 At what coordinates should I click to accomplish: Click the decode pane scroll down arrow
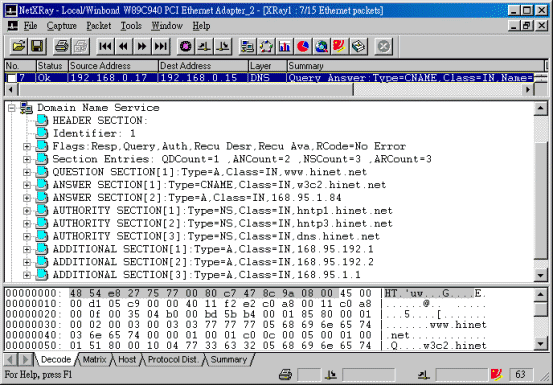tap(541, 275)
